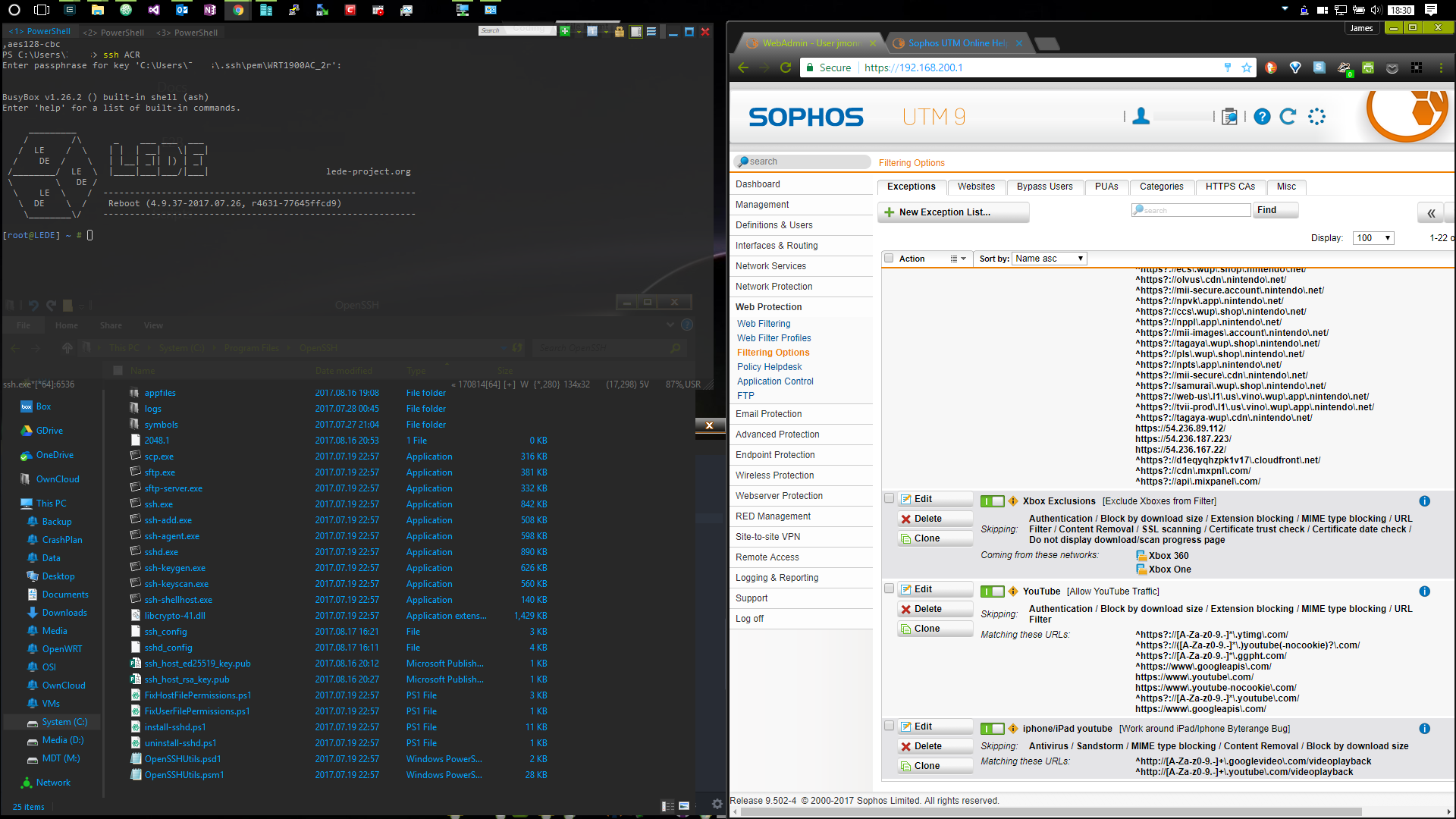Reload WebAdmin using blue refresh icon

point(1288,116)
